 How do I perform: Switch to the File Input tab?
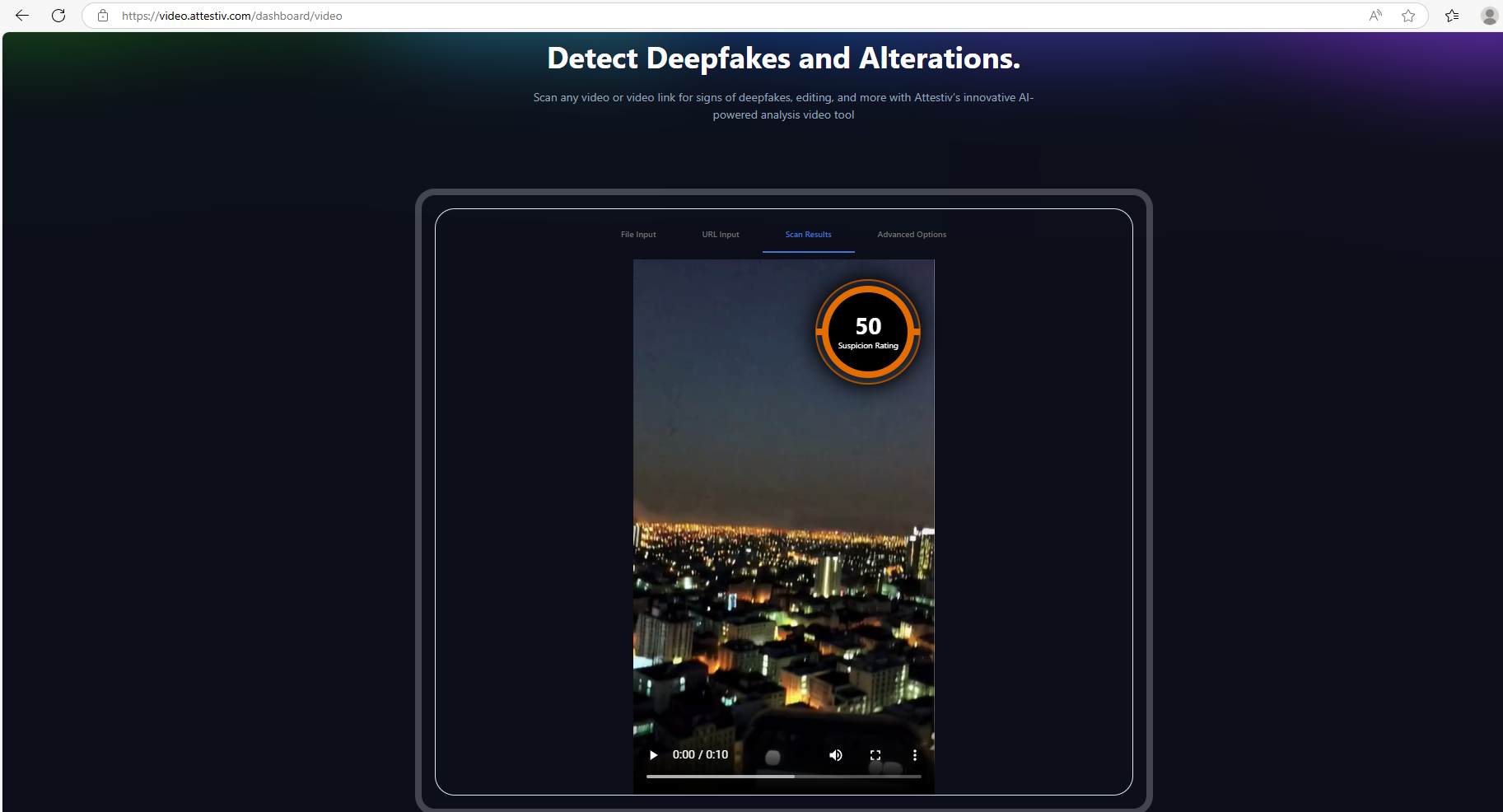(x=638, y=235)
